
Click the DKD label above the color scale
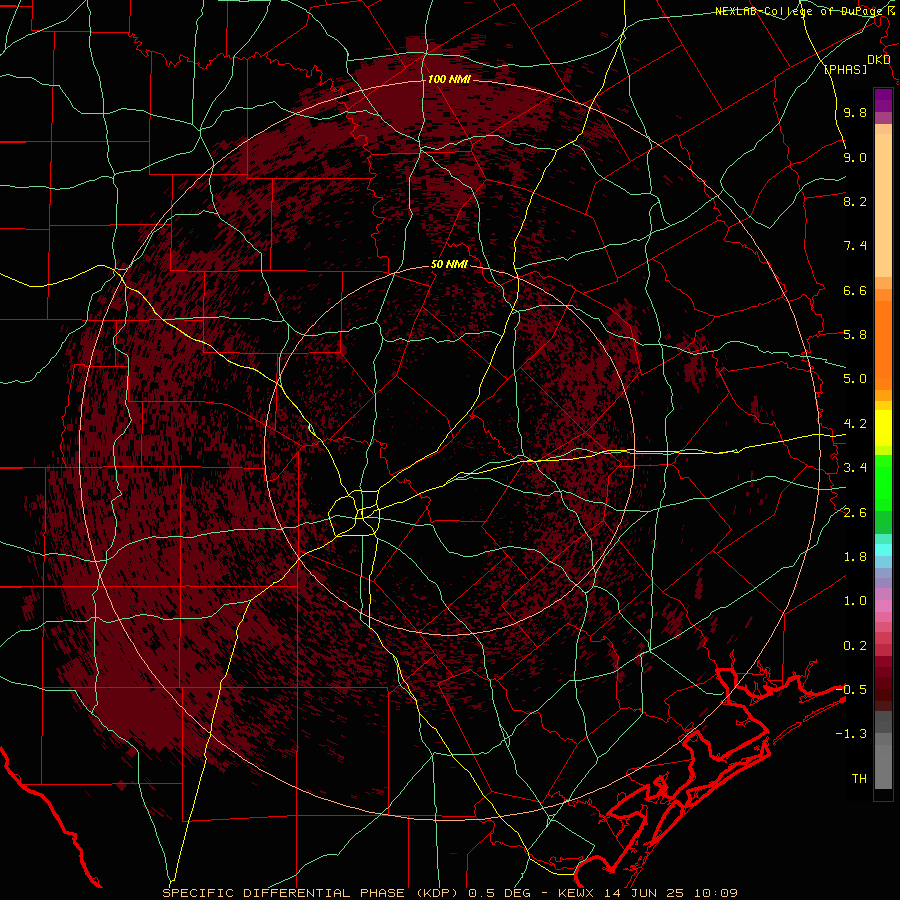[879, 60]
